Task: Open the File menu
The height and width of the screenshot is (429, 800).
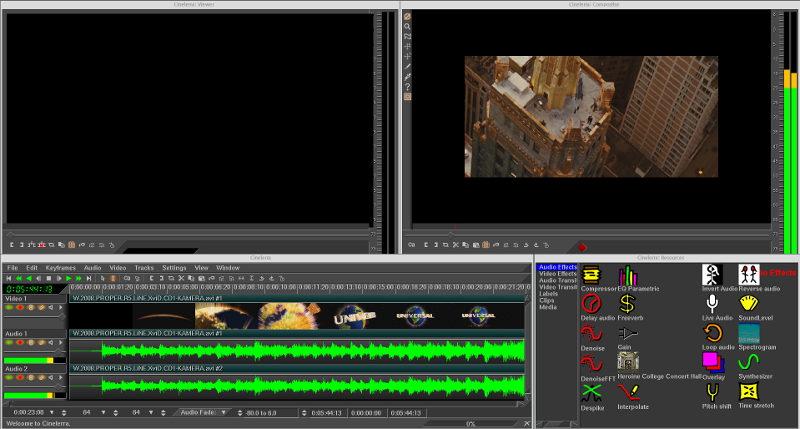Action: pyautogui.click(x=13, y=268)
